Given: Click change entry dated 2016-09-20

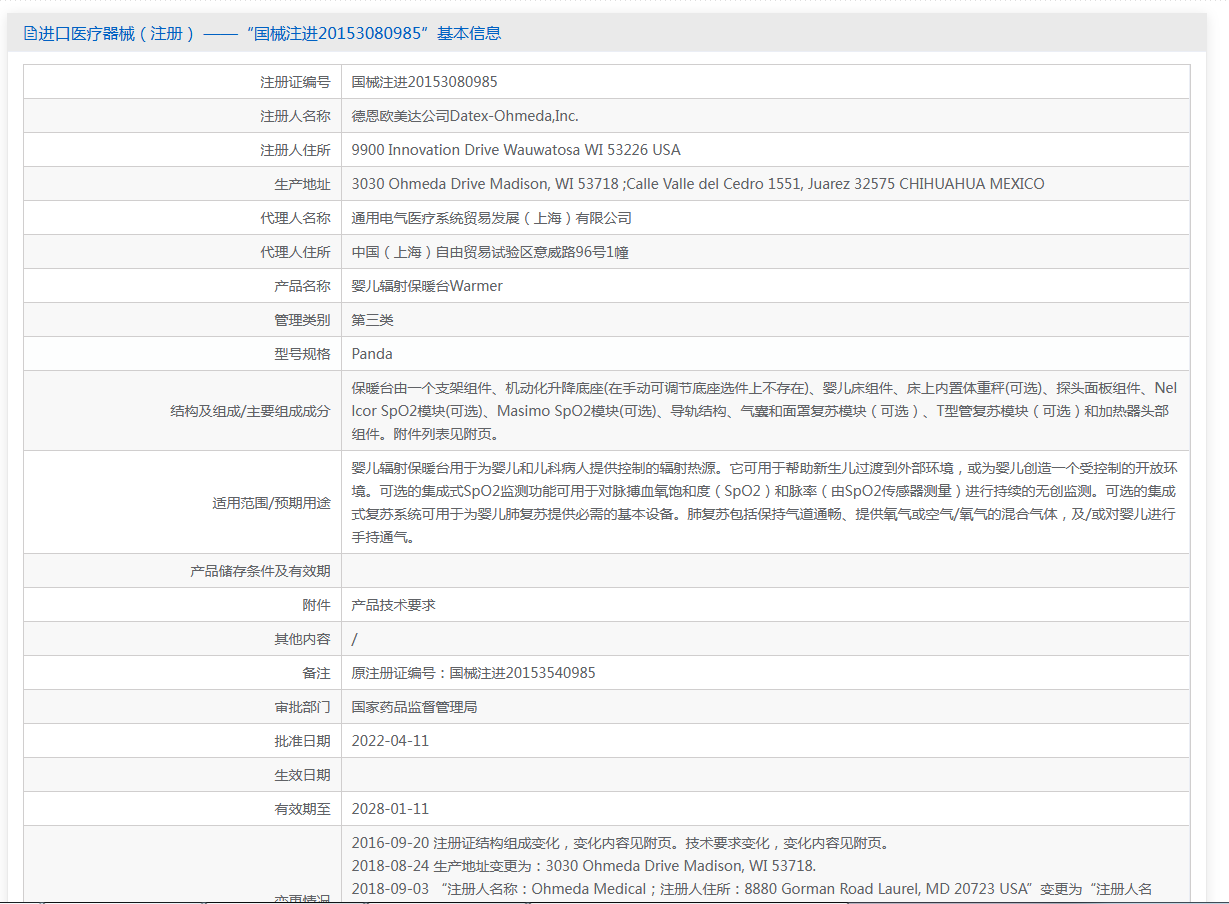Looking at the screenshot, I should click(620, 843).
